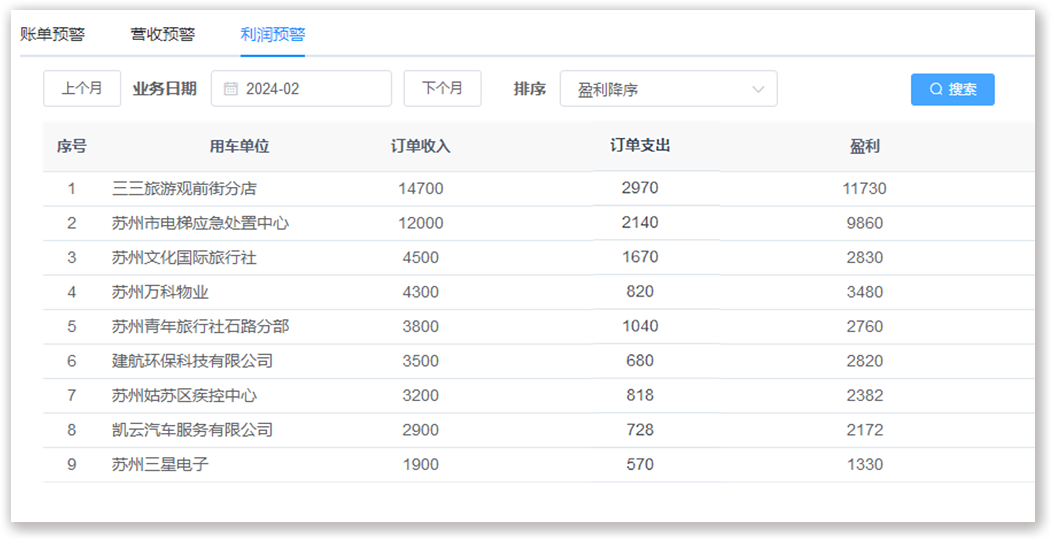Image resolution: width=1052 pixels, height=540 pixels.
Task: Open the 排序 combo box
Action: pyautogui.click(x=667, y=89)
